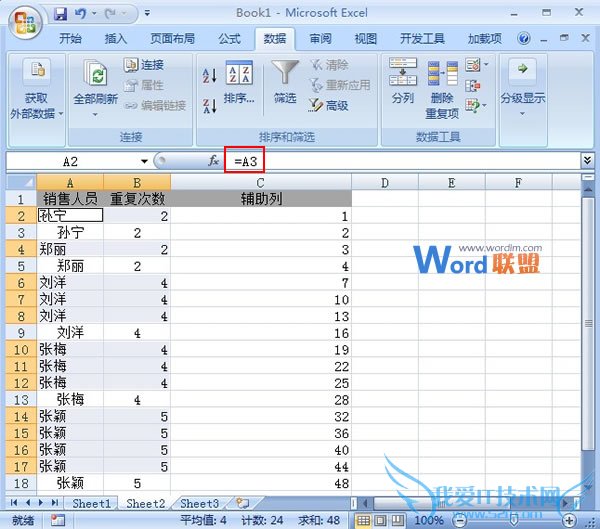Expand the Name Box dropdown
600x529 pixels.
pos(144,161)
